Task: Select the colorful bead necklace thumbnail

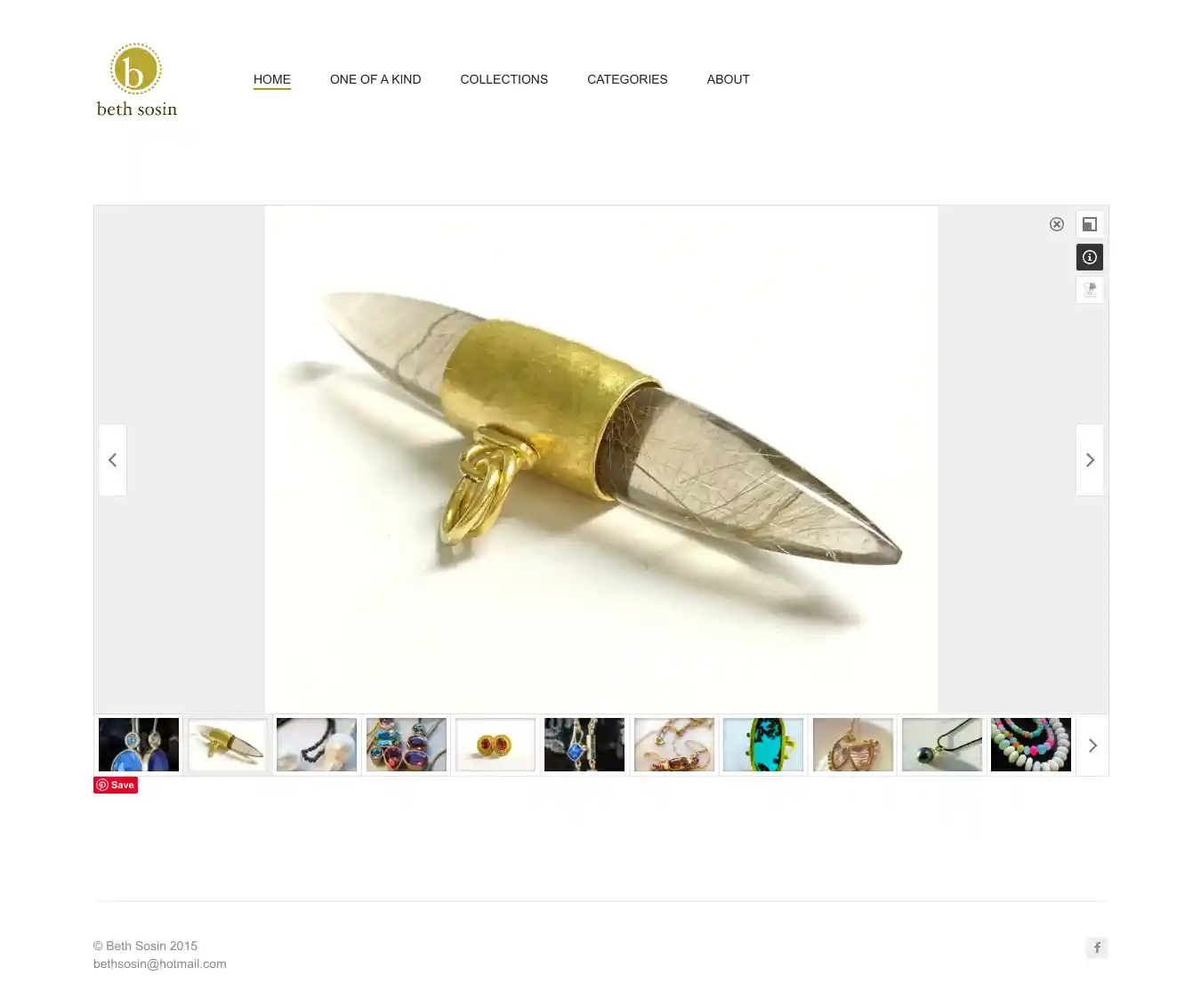Action: (x=1031, y=745)
